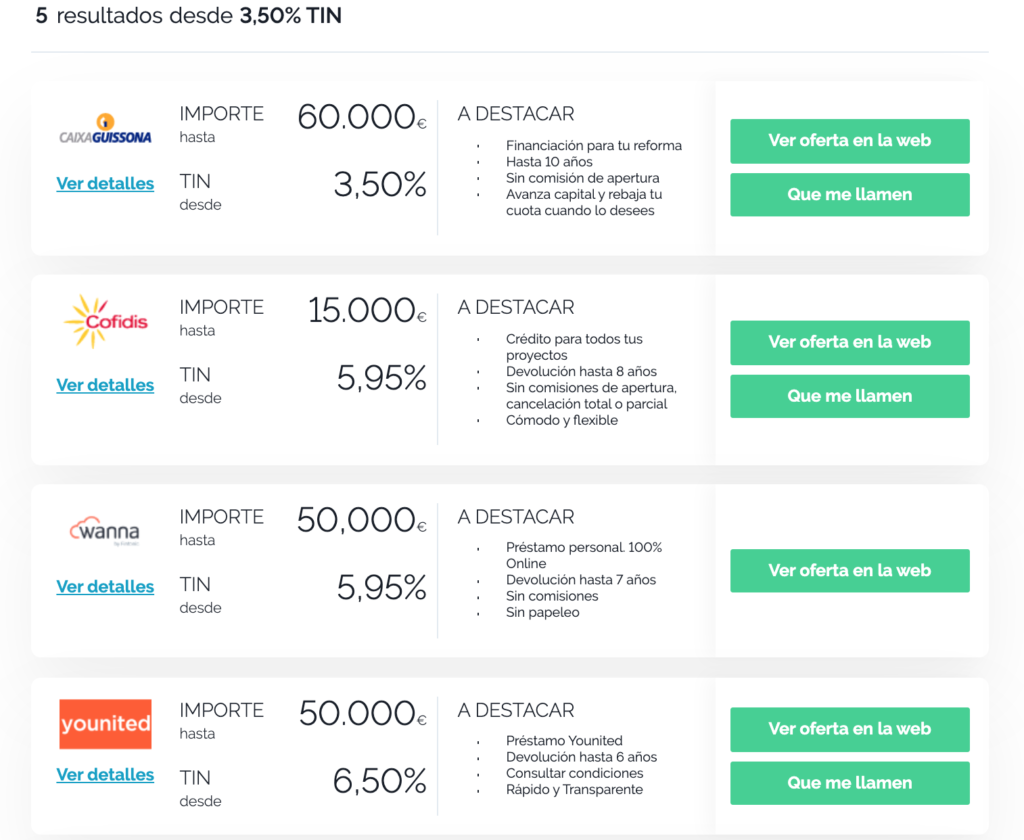Request a call from Cofidis via Que me llamen

850,396
